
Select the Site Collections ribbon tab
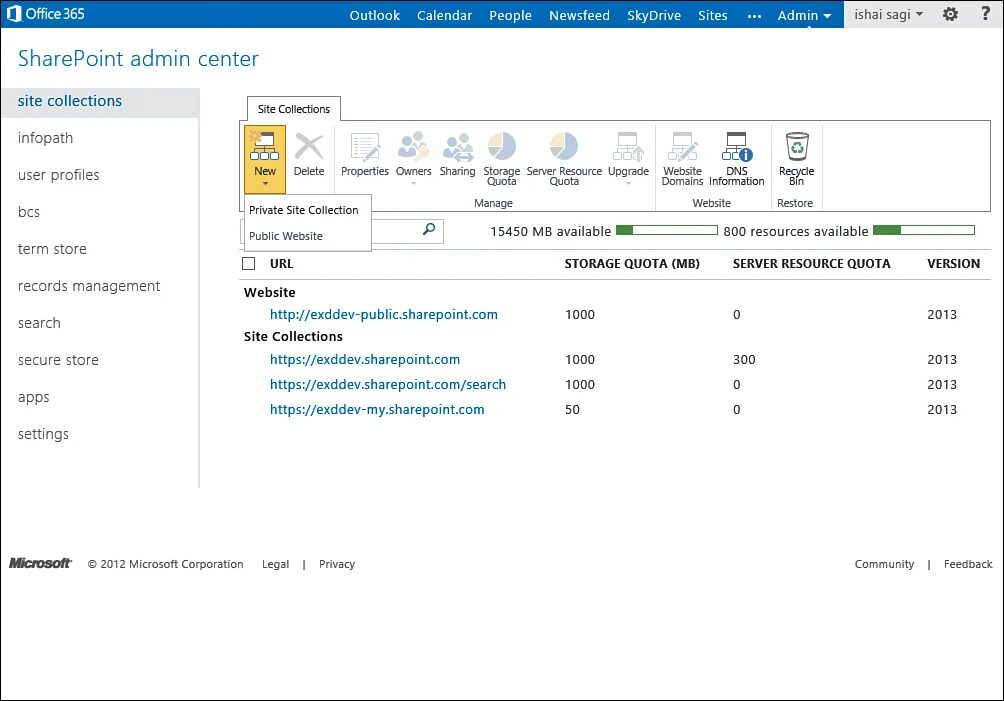294,109
